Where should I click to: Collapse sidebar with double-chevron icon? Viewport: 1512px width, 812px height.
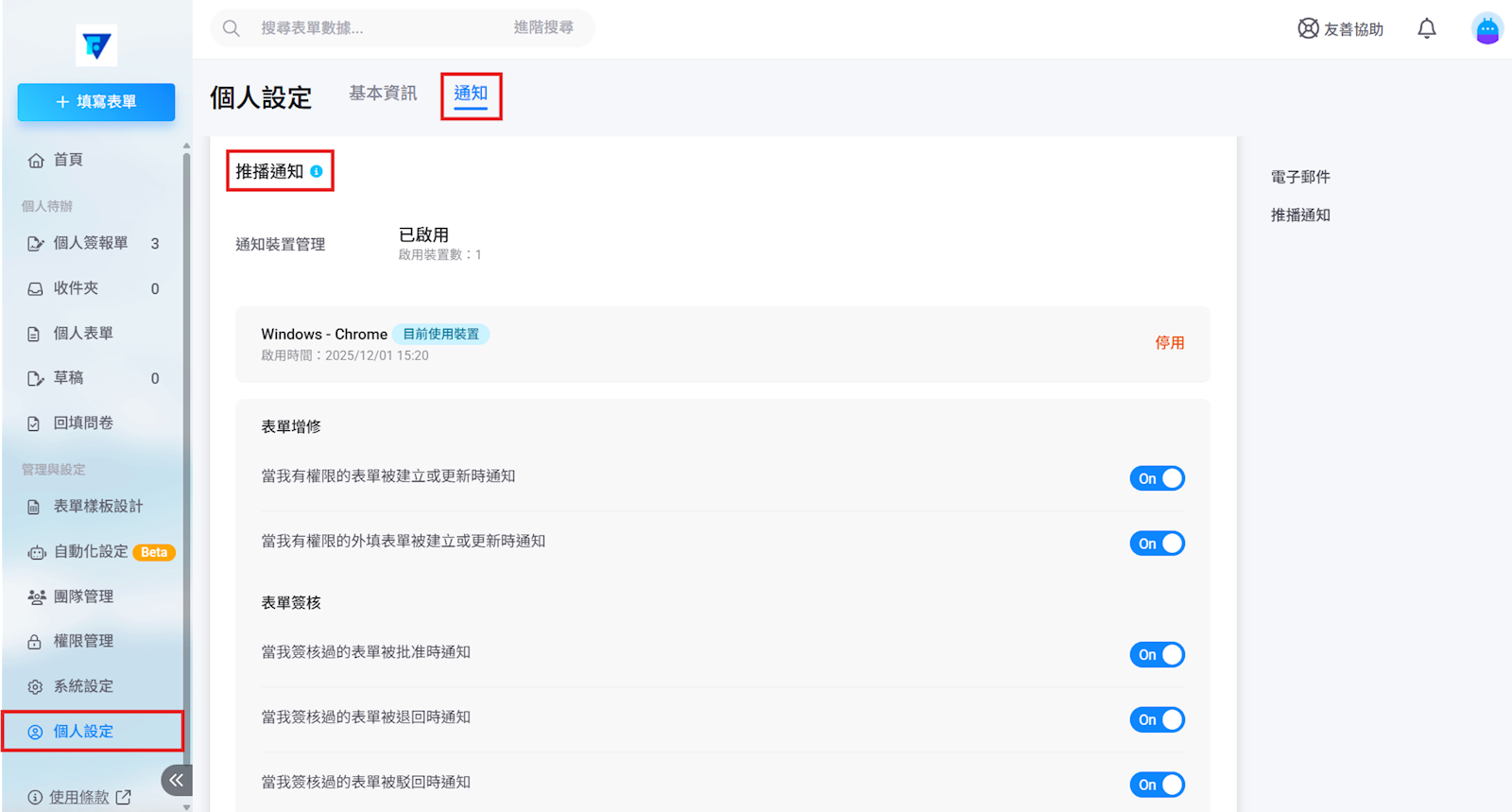[x=176, y=780]
